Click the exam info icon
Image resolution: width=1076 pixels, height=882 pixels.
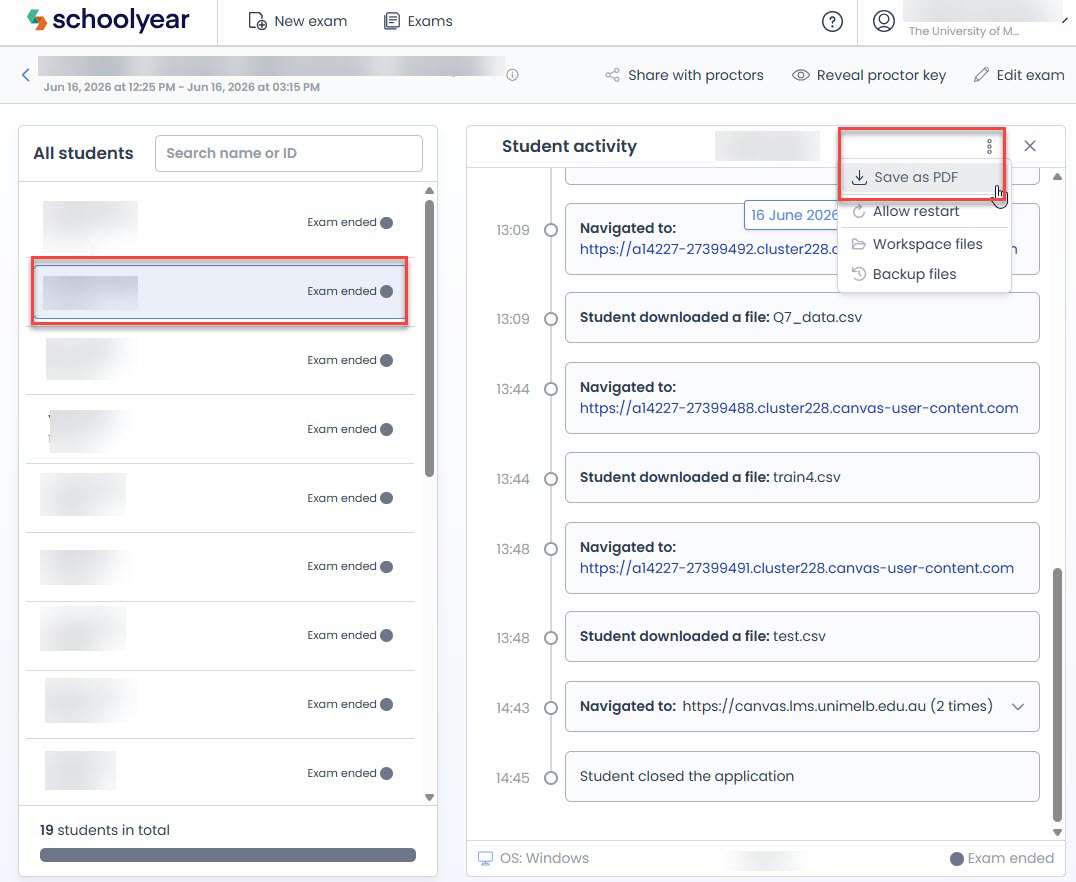click(x=512, y=75)
